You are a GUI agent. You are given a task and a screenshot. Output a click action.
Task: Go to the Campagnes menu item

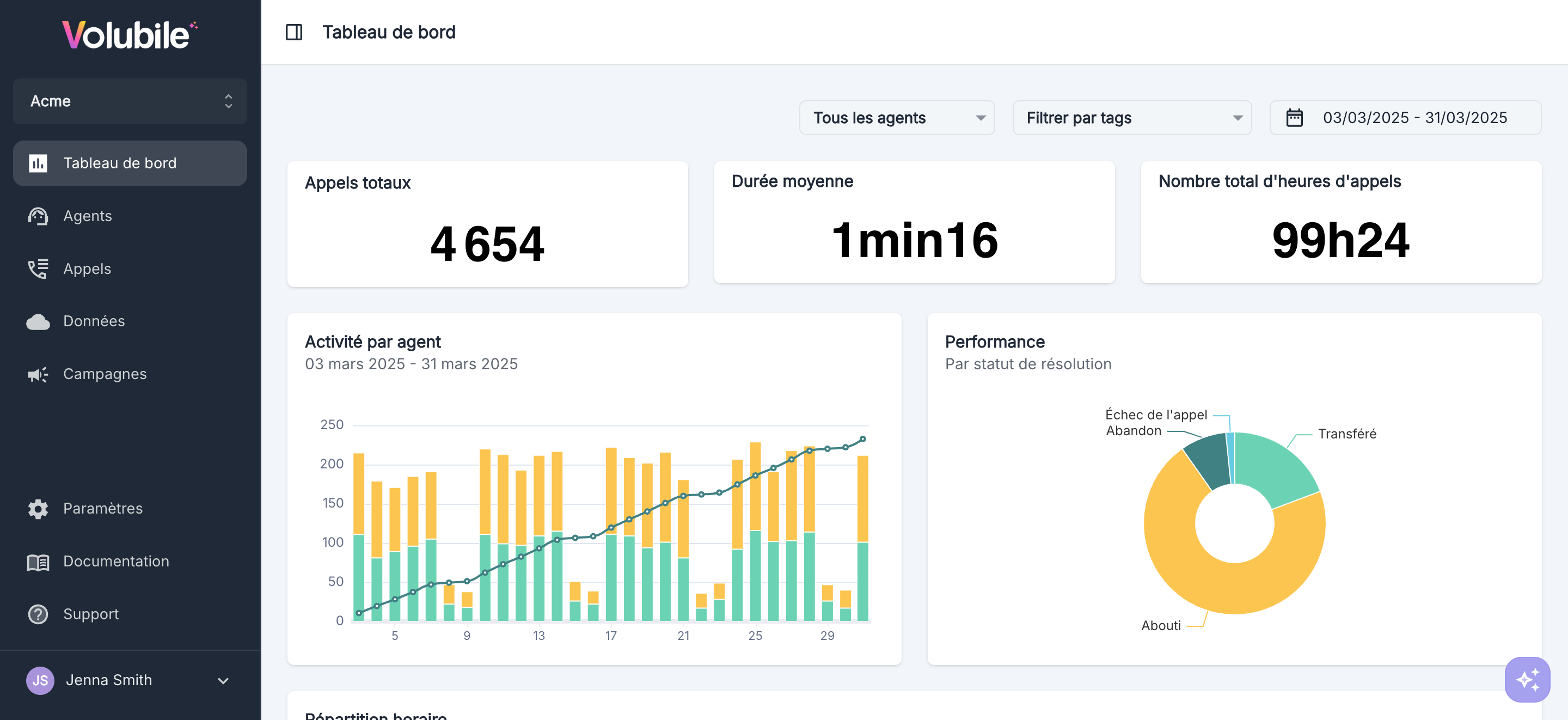click(x=105, y=374)
